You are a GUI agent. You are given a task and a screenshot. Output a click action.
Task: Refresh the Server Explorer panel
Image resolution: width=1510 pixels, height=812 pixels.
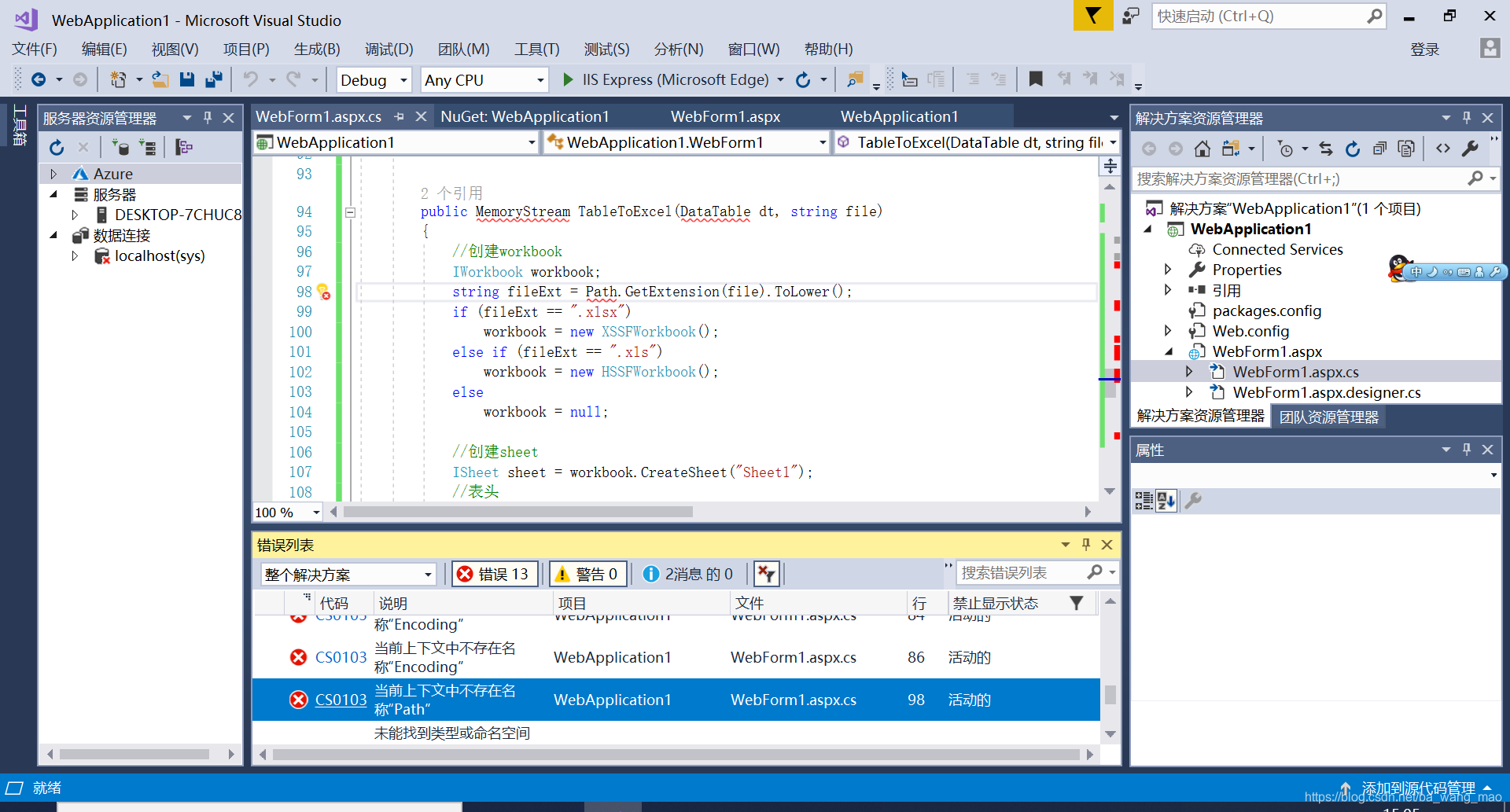tap(57, 147)
